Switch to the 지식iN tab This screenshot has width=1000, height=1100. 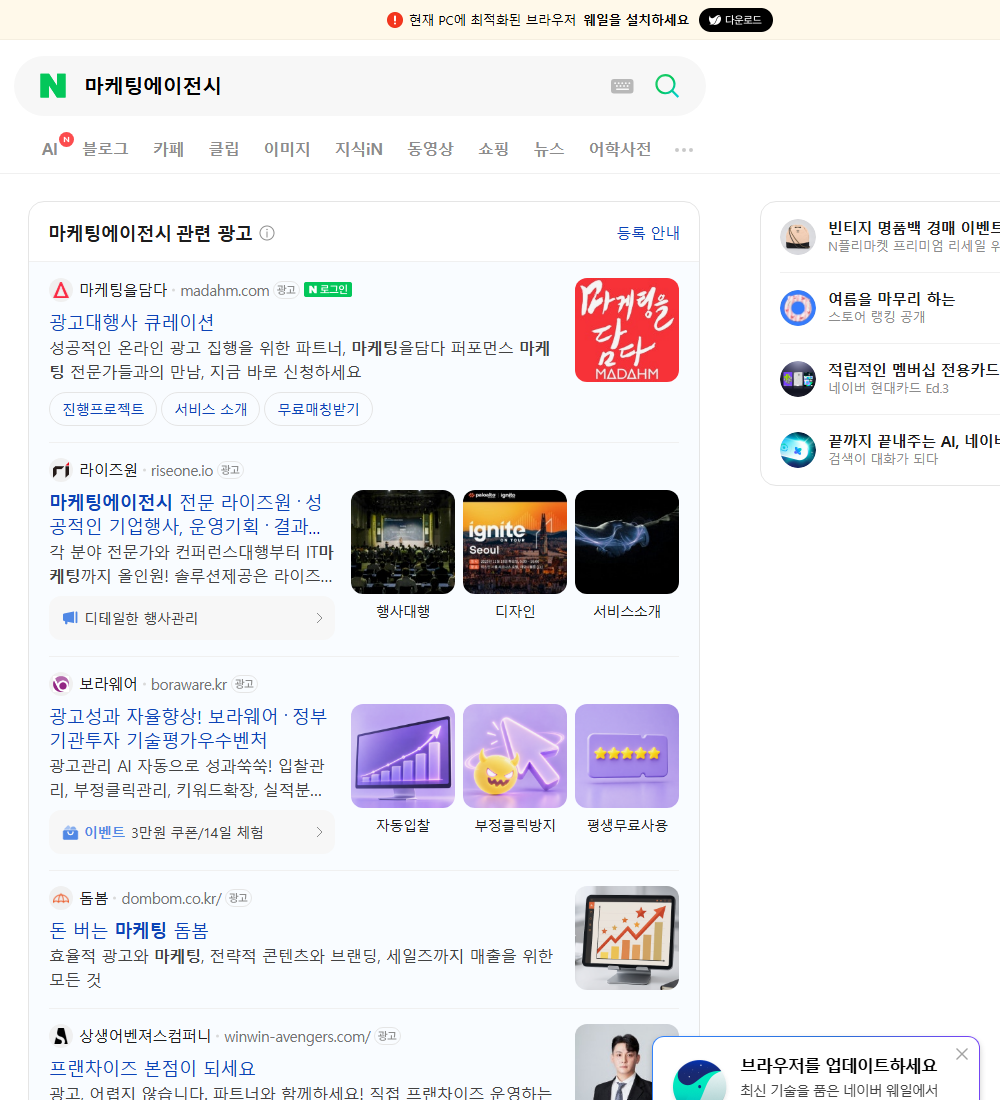coord(359,149)
